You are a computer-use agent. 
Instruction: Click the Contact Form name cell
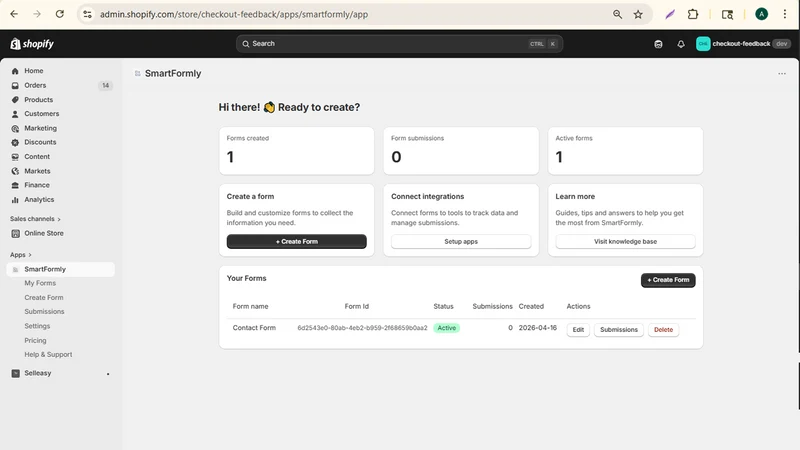tap(254, 328)
